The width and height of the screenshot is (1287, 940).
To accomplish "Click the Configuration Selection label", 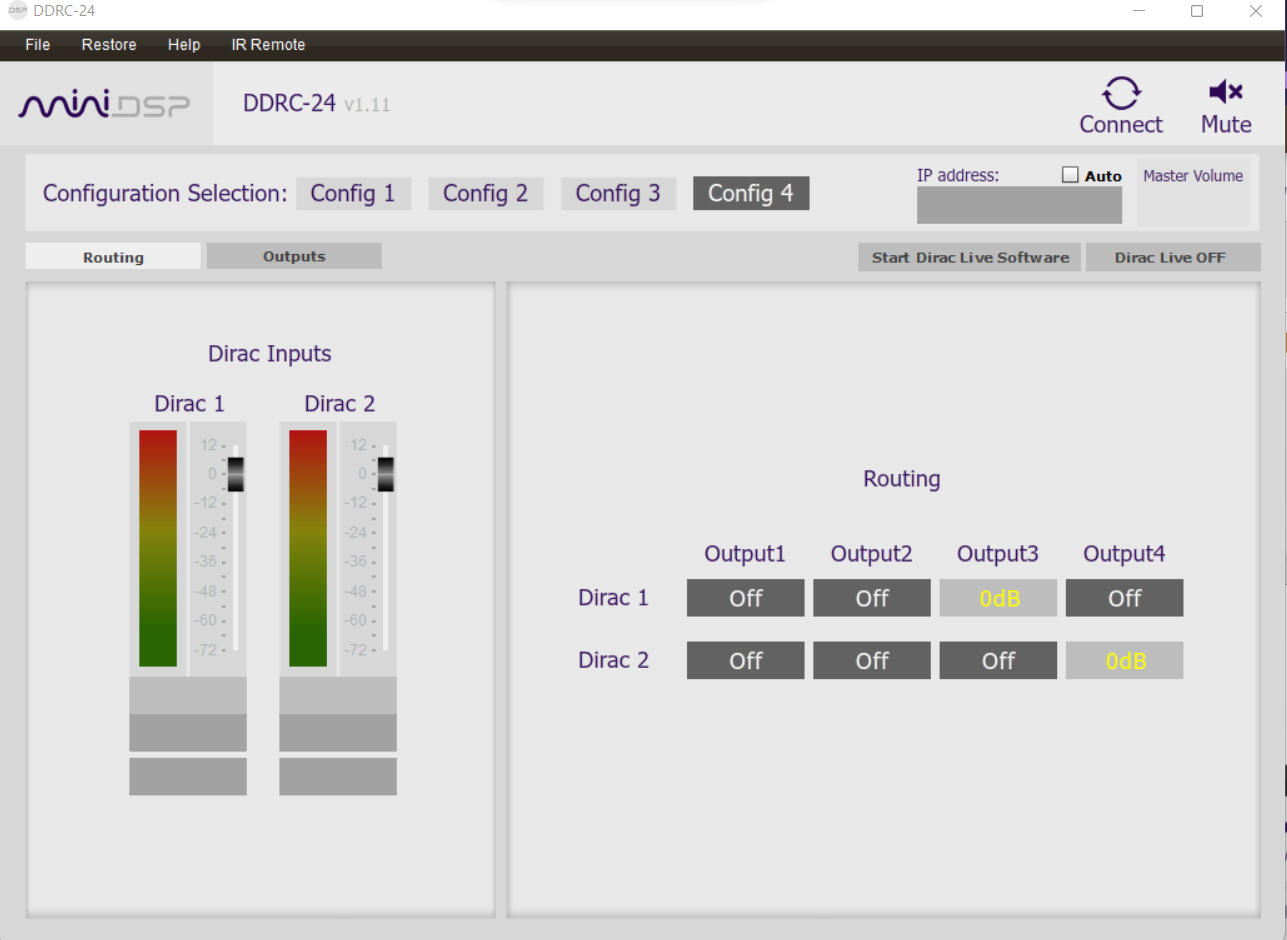I will 165,193.
